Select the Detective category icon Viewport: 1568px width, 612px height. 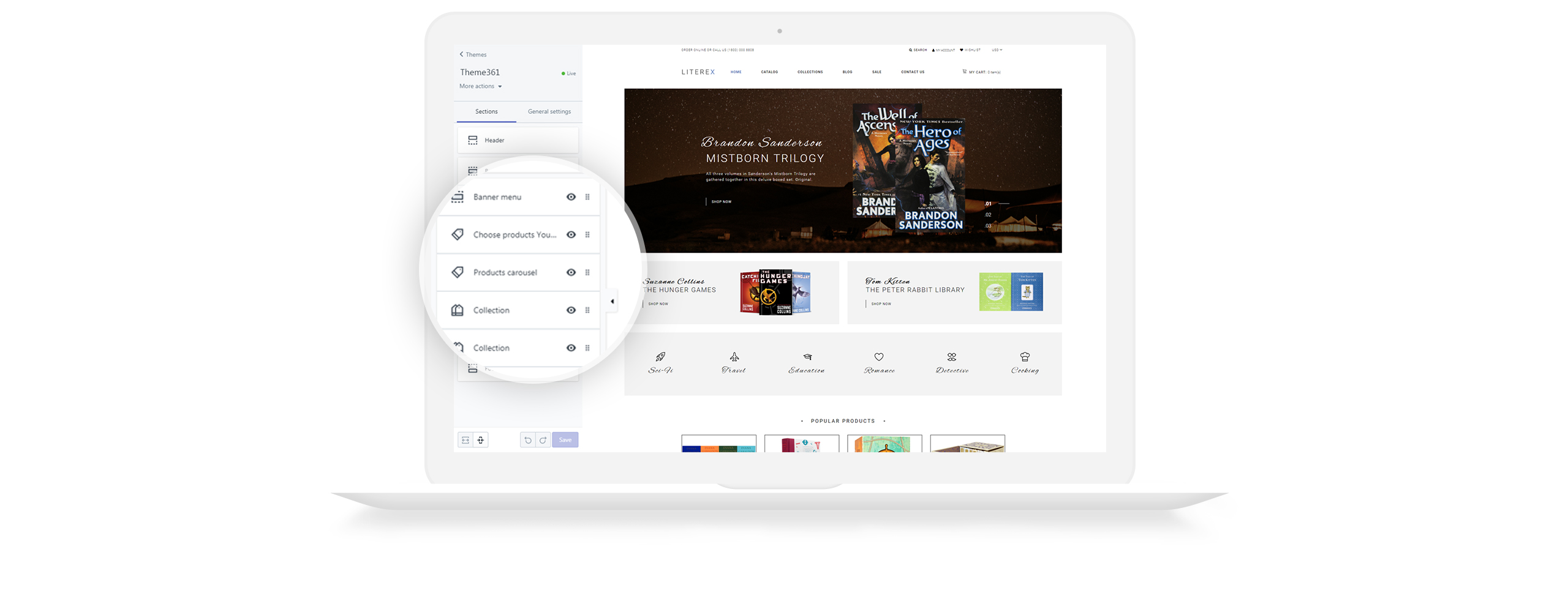952,357
